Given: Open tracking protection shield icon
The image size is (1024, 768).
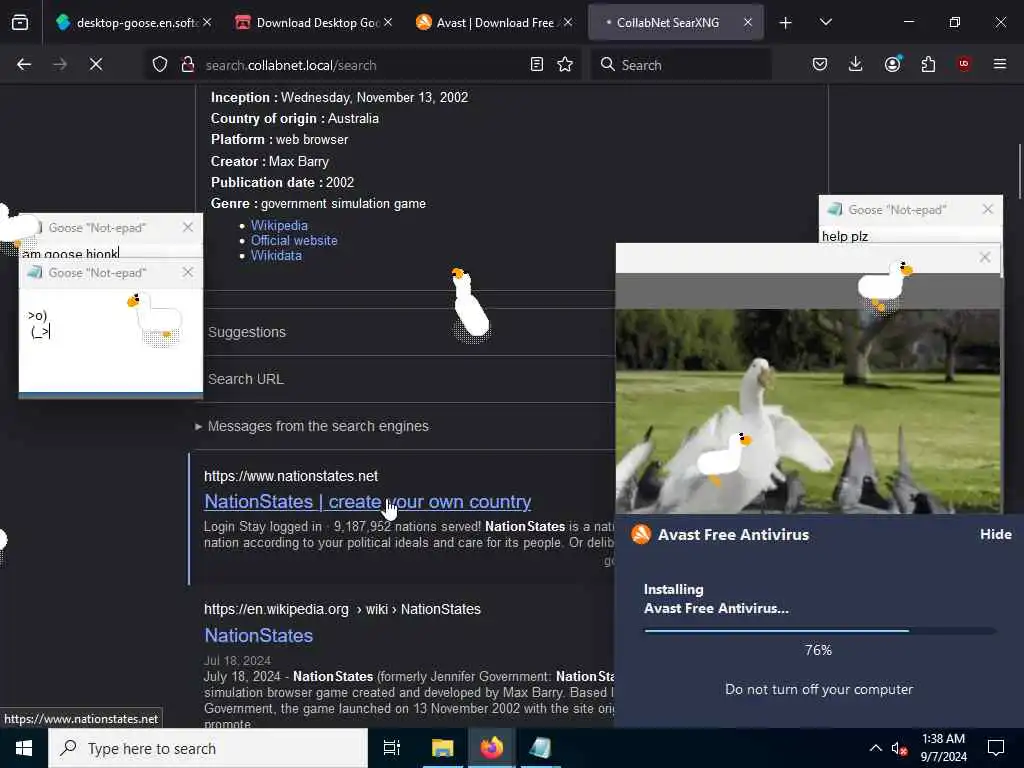Looking at the screenshot, I should coord(160,64).
